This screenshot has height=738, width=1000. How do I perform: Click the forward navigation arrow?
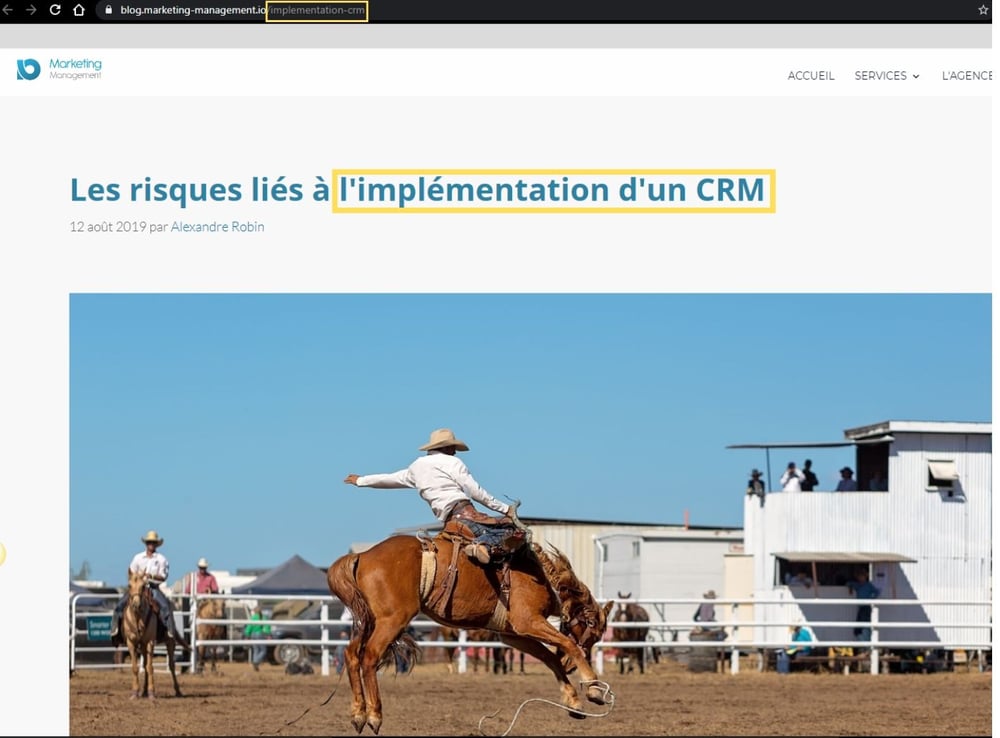click(x=32, y=12)
